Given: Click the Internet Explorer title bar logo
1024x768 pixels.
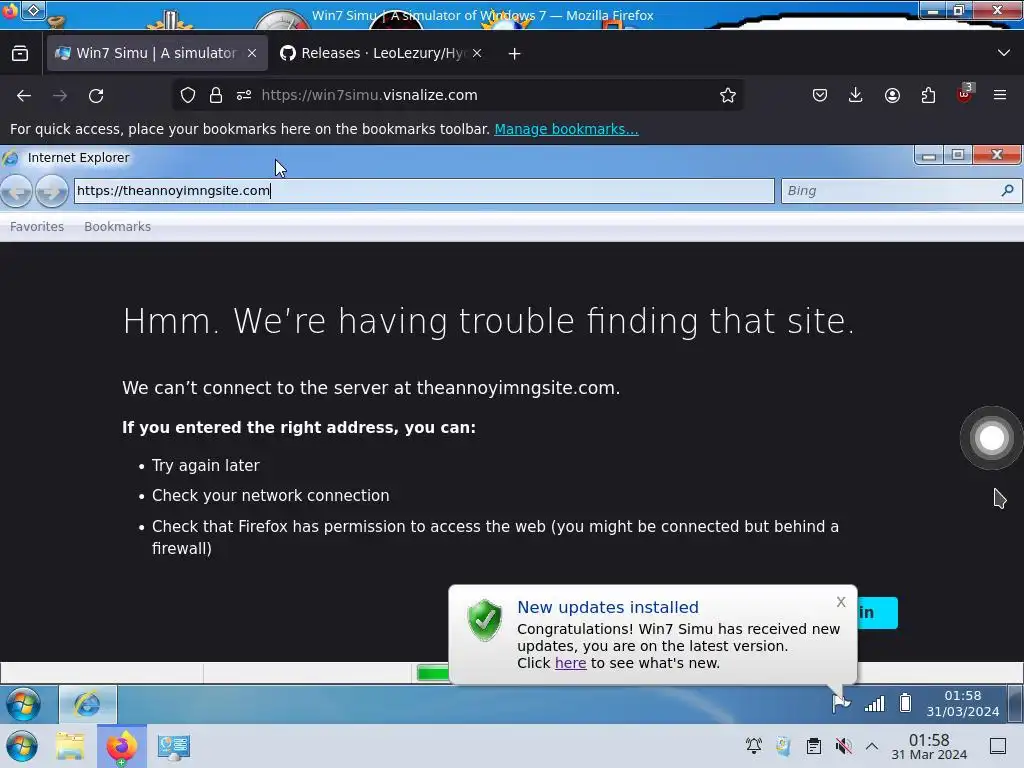Looking at the screenshot, I should point(10,158).
